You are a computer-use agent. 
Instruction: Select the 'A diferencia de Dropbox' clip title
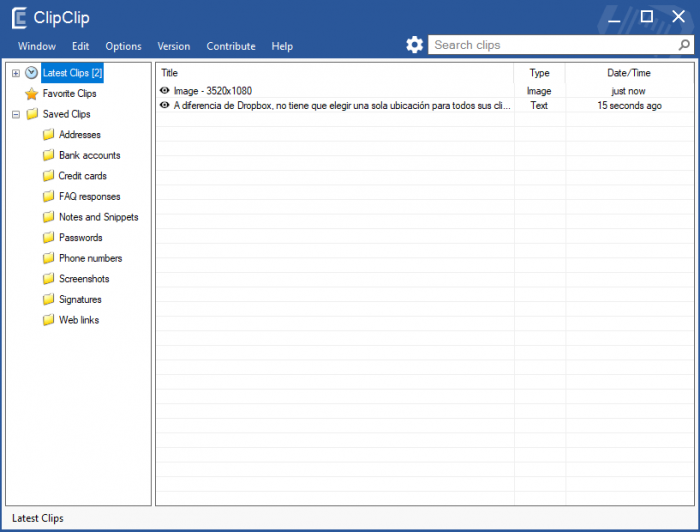[x=342, y=105]
